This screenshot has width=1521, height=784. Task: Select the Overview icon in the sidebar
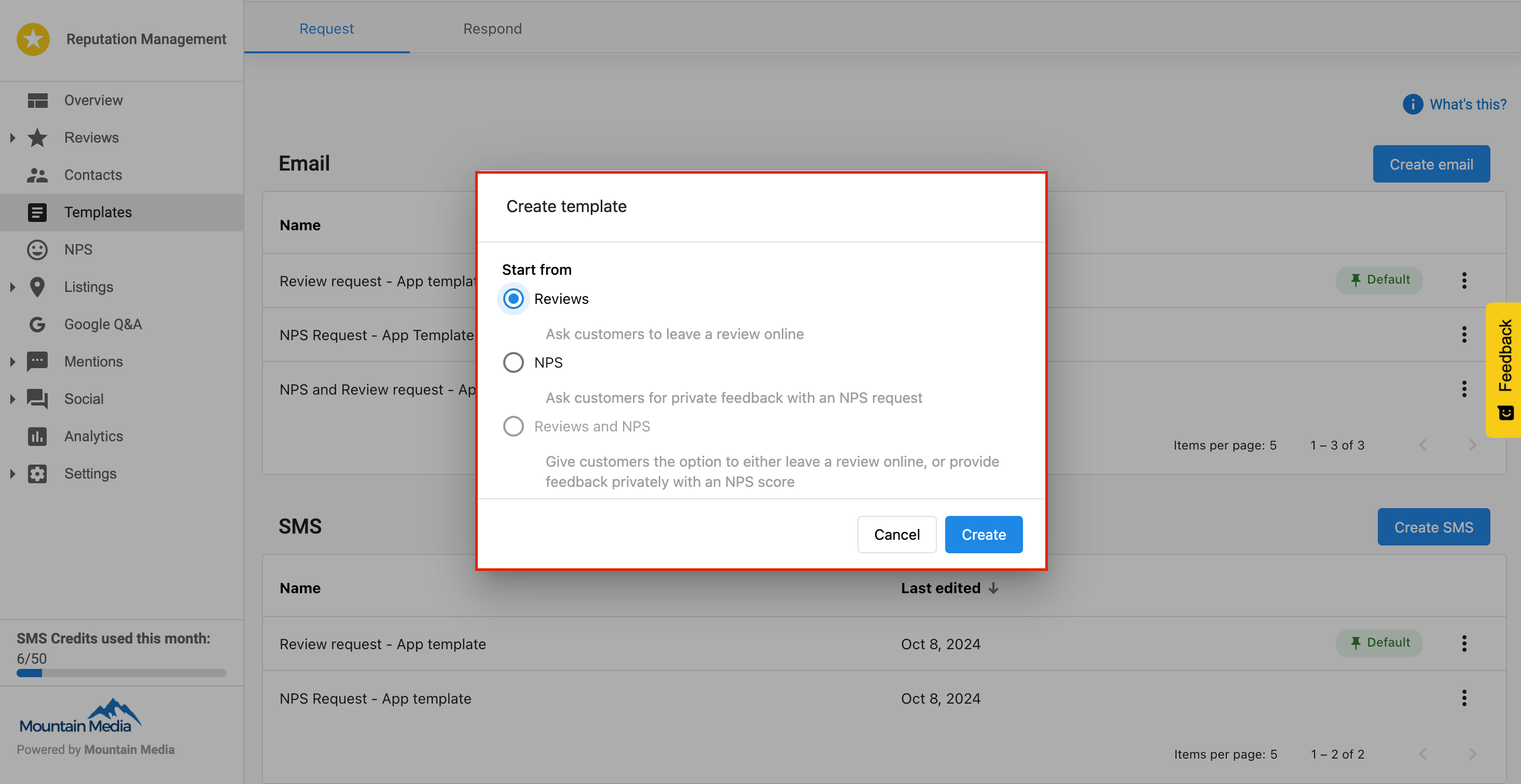pyautogui.click(x=38, y=100)
